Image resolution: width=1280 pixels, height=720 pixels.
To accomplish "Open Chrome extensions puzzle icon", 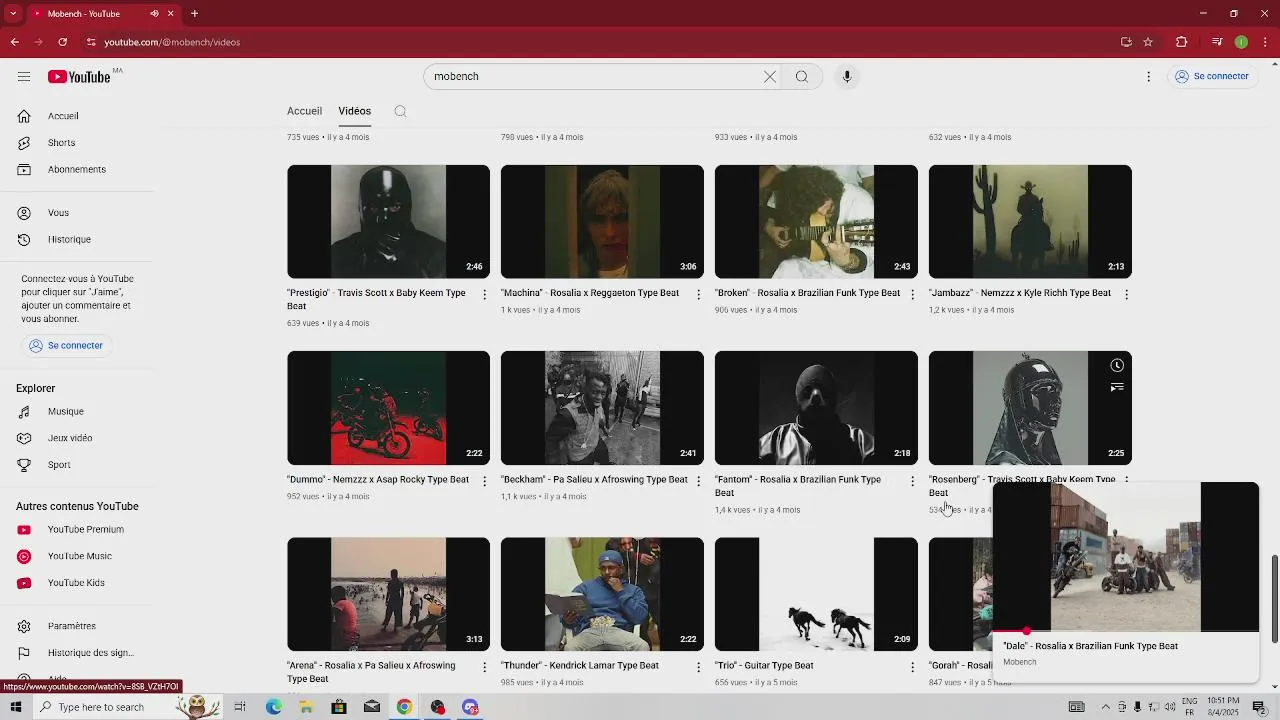I will (1181, 42).
